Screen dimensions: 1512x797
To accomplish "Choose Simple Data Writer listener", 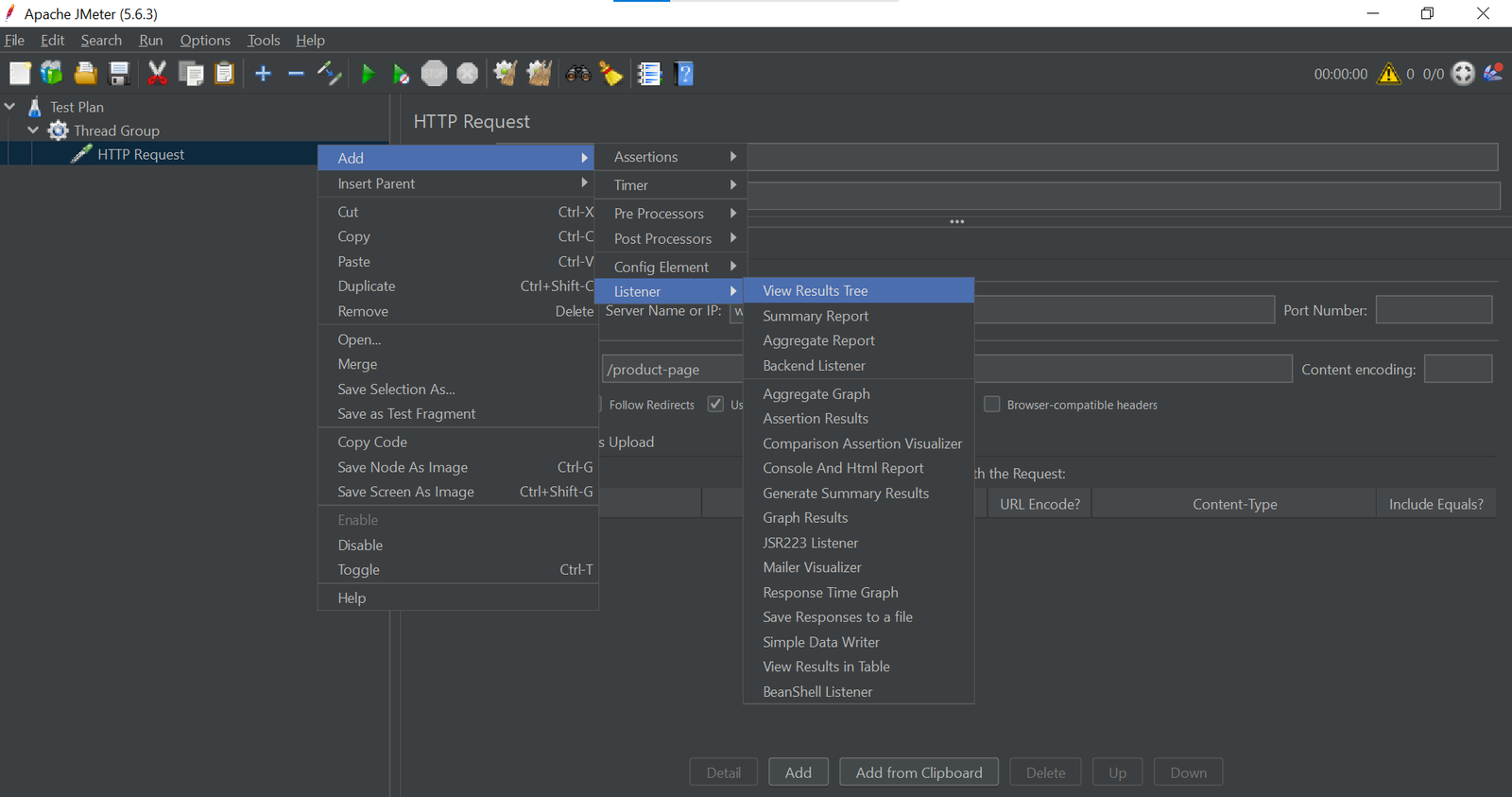I will tap(859, 642).
